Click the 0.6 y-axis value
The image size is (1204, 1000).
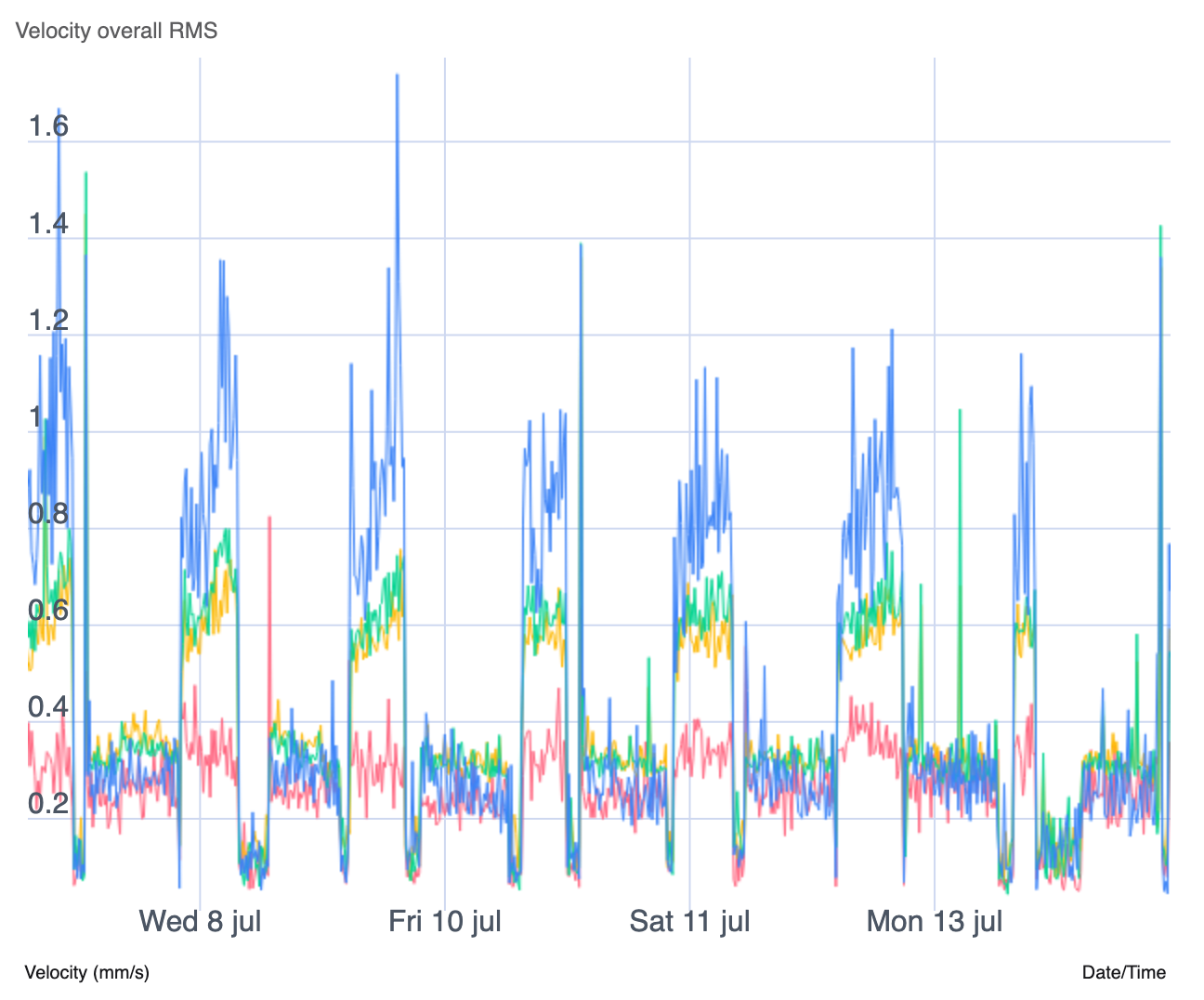48,611
